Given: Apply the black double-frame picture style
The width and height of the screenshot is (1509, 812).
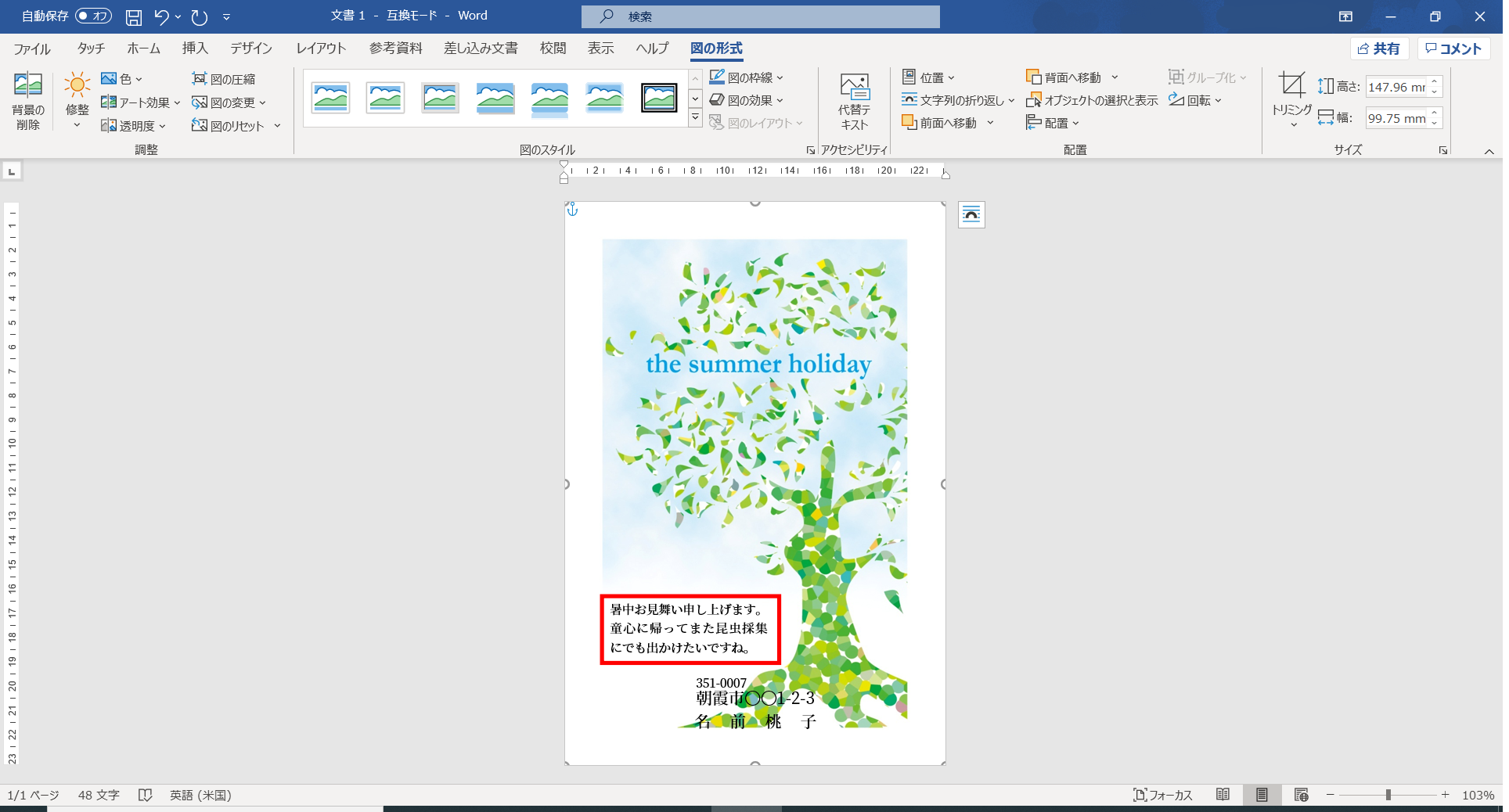Looking at the screenshot, I should click(659, 98).
